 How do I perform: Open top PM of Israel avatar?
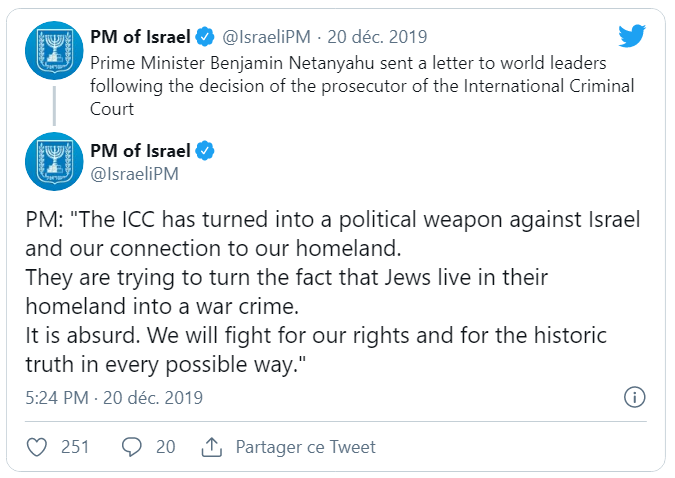(x=54, y=50)
